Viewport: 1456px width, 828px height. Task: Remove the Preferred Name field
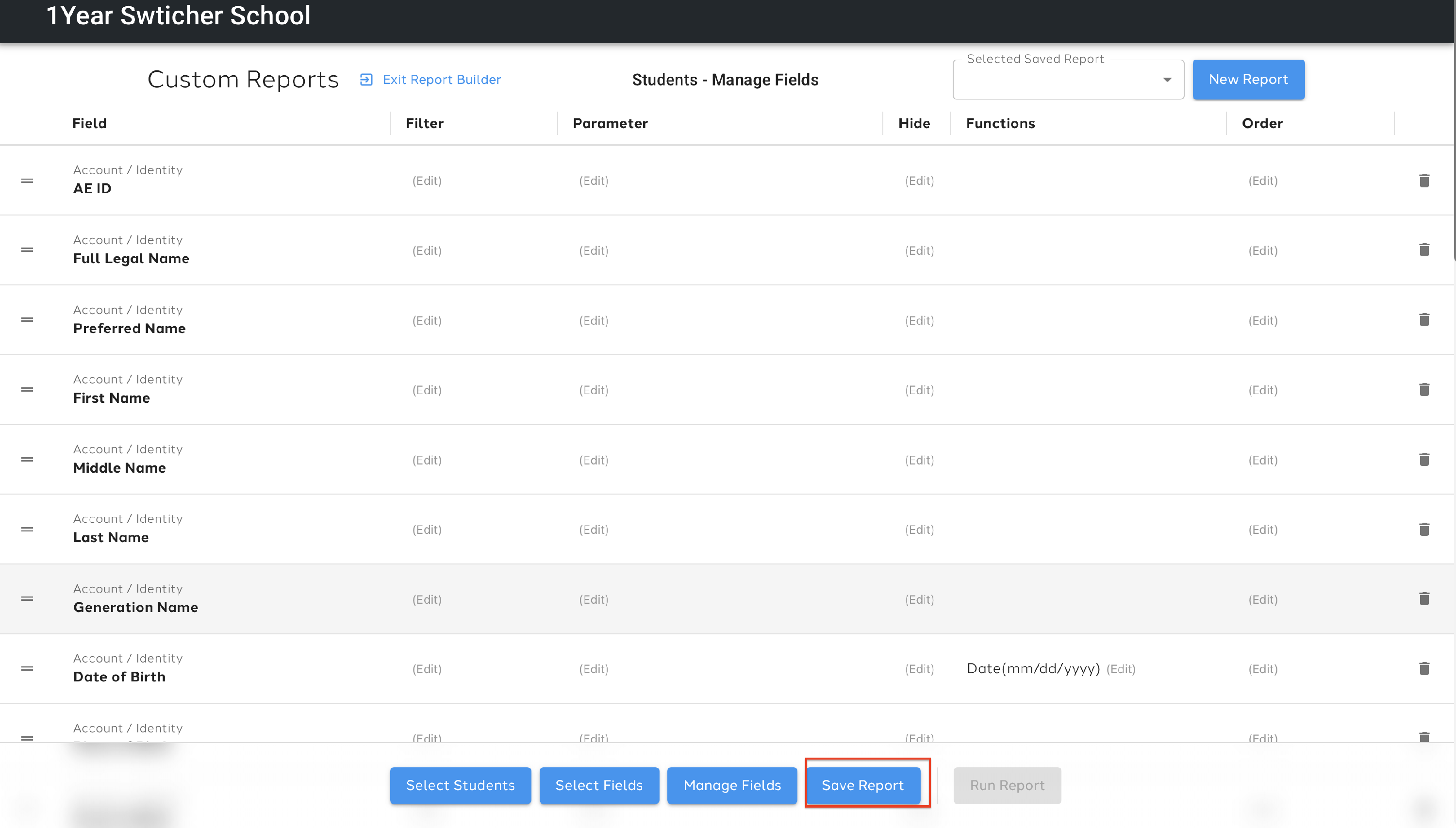(1423, 320)
